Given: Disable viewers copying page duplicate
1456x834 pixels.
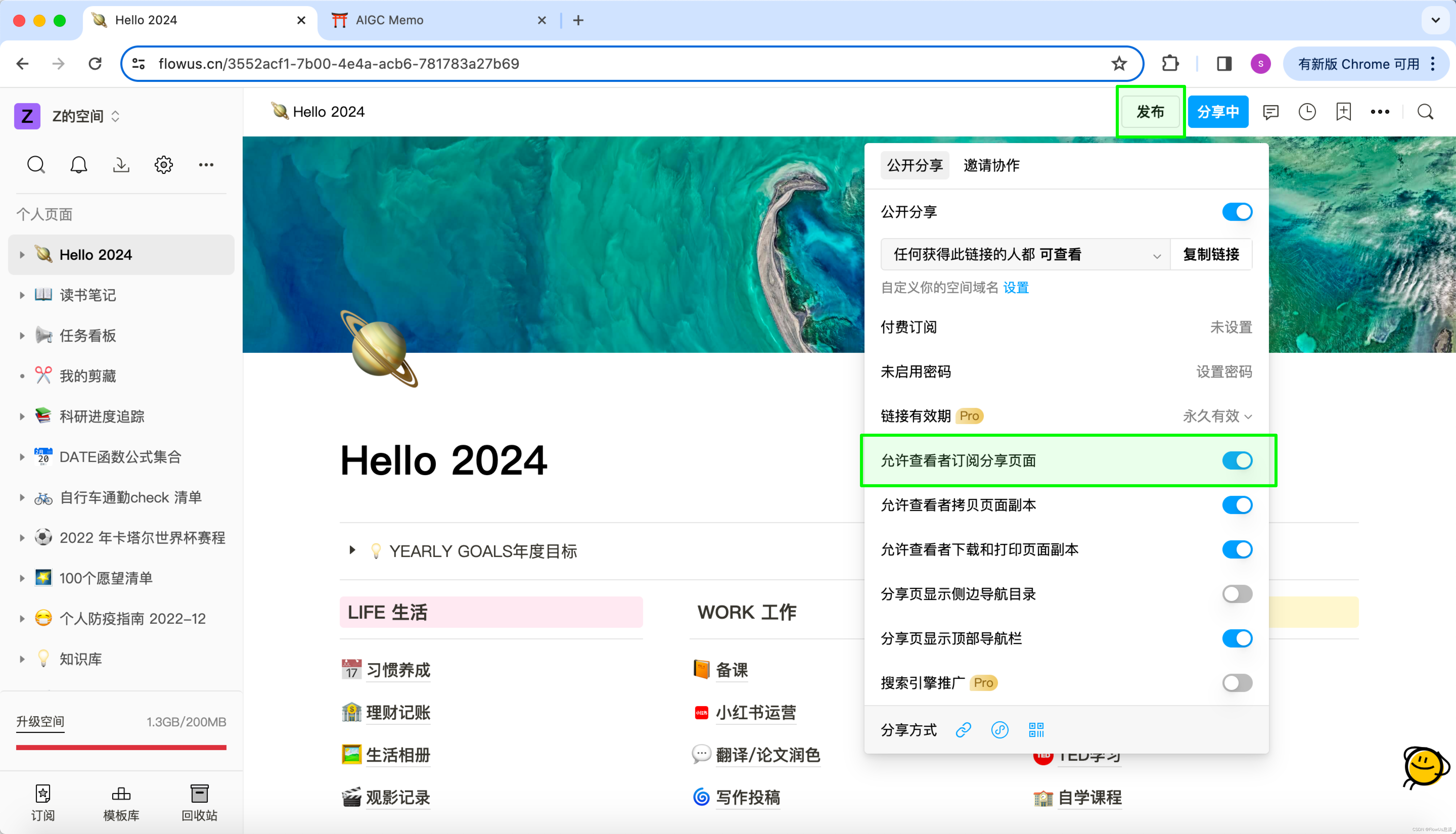Looking at the screenshot, I should tap(1237, 505).
